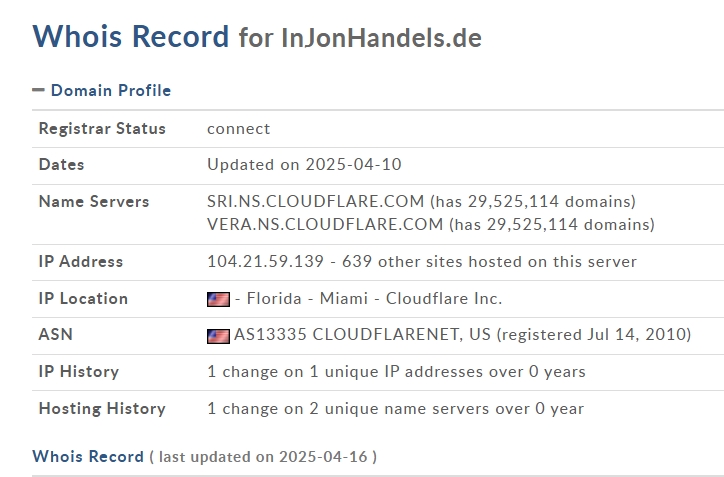Click AS13335 CLOUDFLARENET ASN entry
Image resolution: width=724 pixels, height=477 pixels.
point(362,334)
